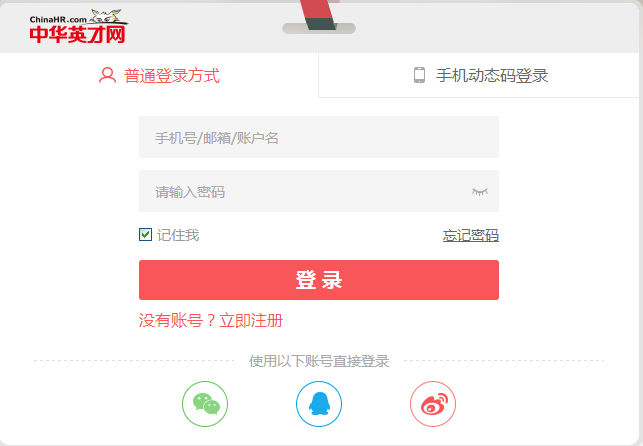Click the 使用以下账号直接登录 divider text

pos(319,361)
